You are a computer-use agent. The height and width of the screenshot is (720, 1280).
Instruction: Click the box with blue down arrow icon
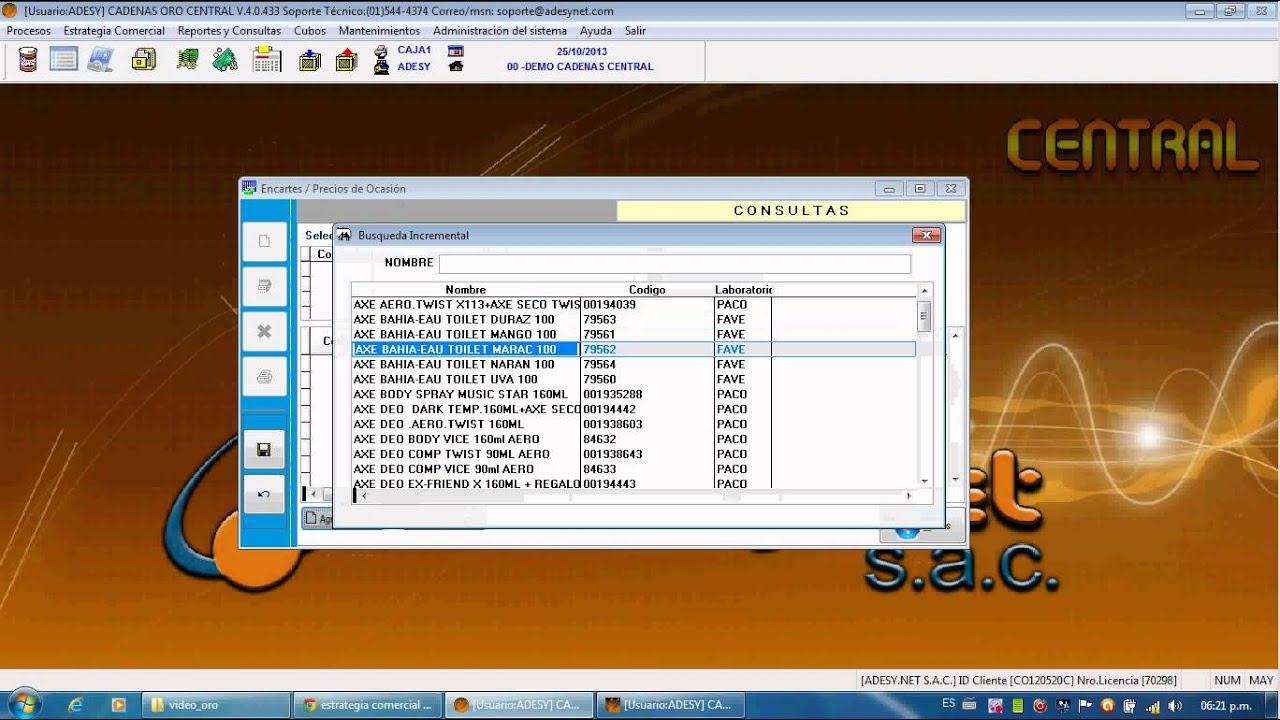(310, 60)
